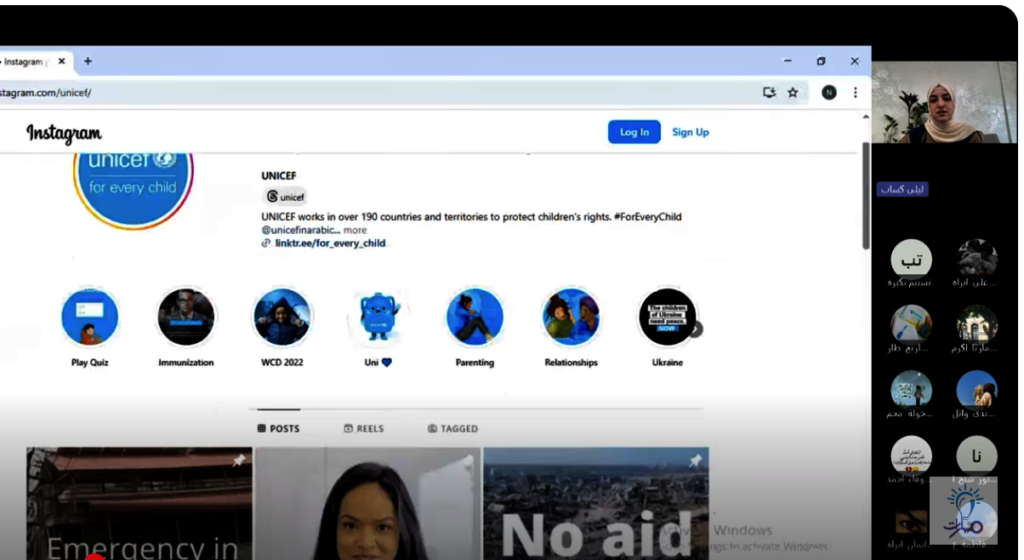Select the presenter video tile
The height and width of the screenshot is (560, 1024).
point(944,102)
